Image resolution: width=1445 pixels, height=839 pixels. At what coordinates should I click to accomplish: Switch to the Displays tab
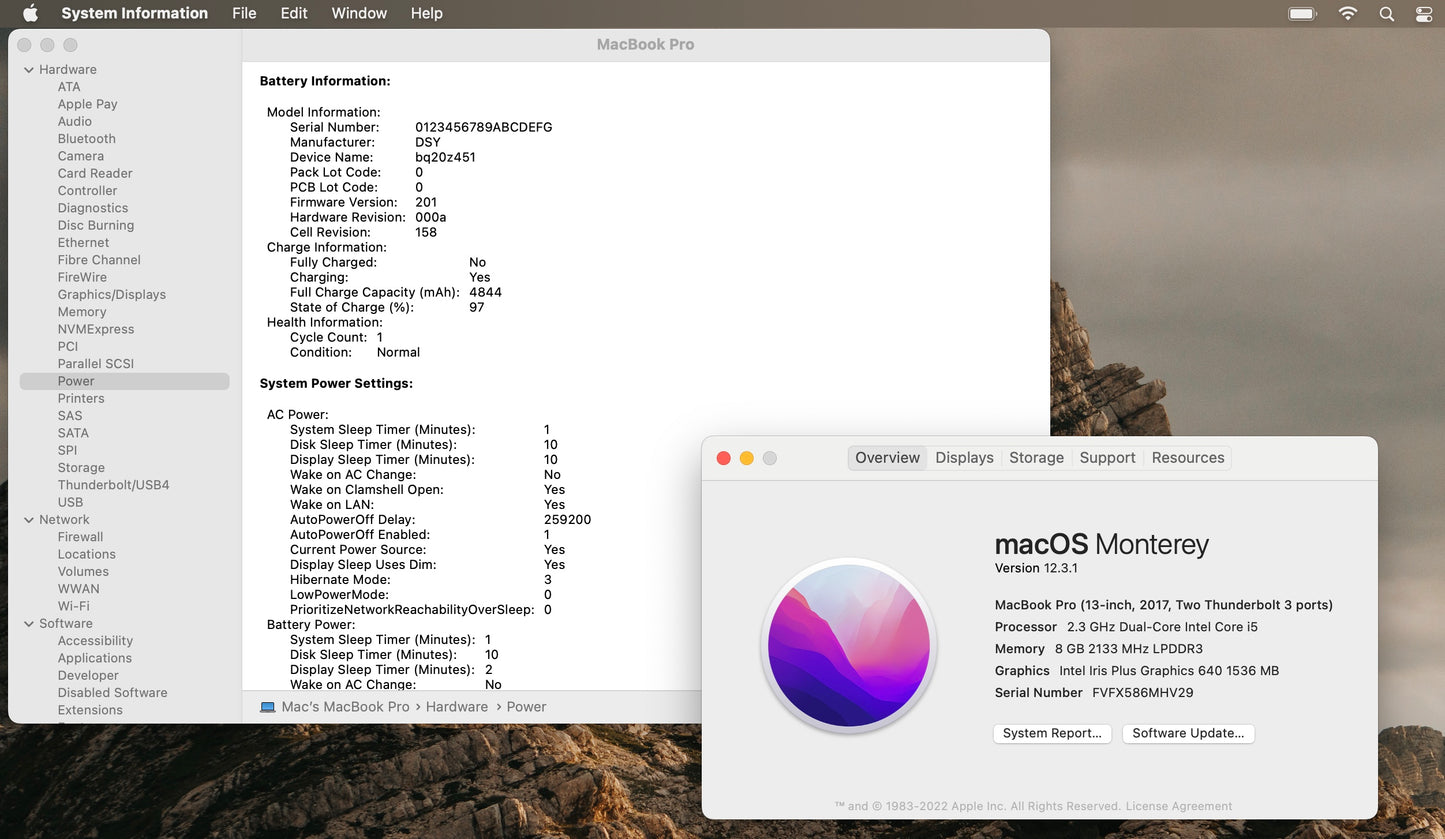964,458
